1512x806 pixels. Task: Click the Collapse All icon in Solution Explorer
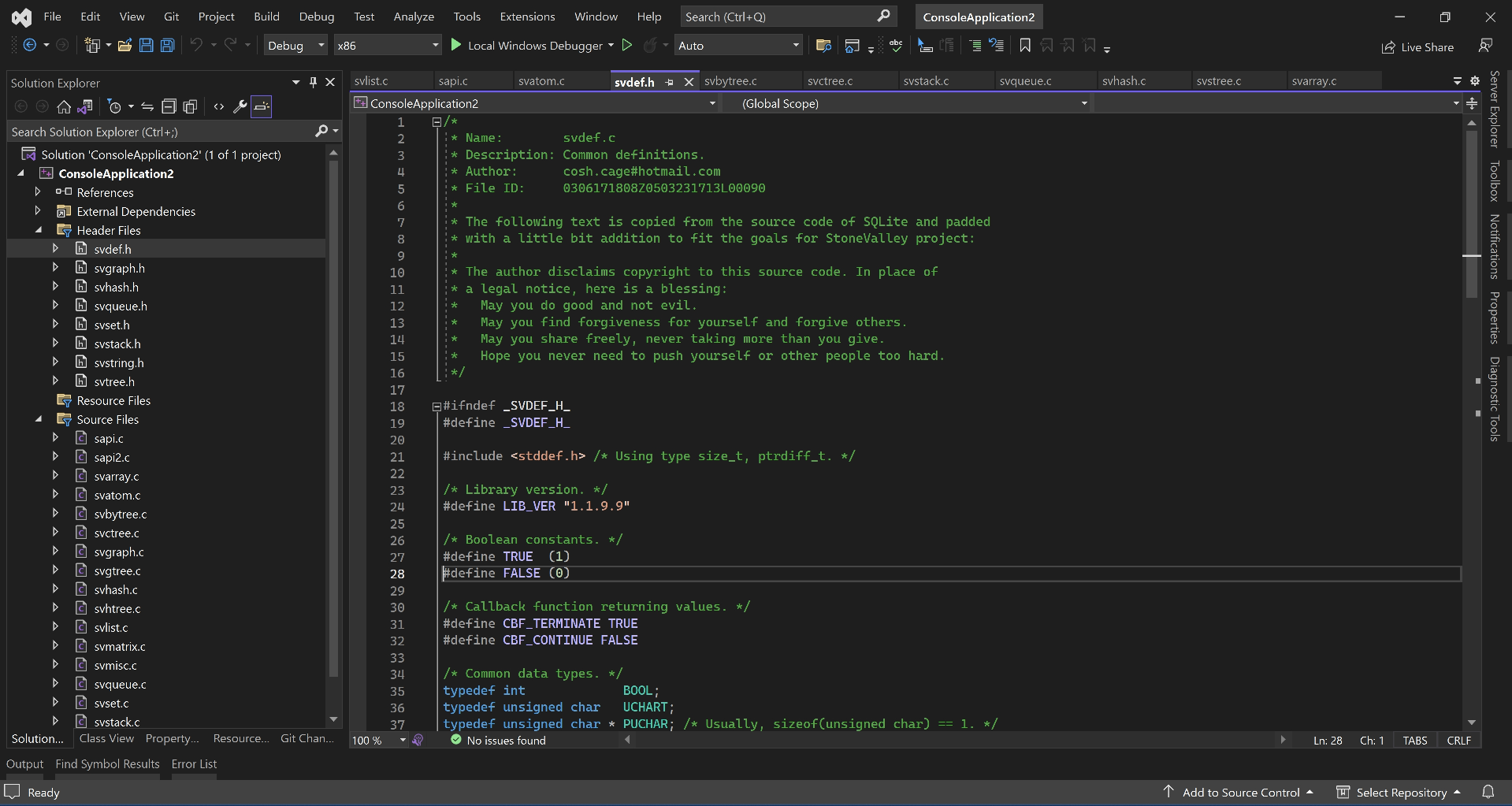pyautogui.click(x=169, y=106)
